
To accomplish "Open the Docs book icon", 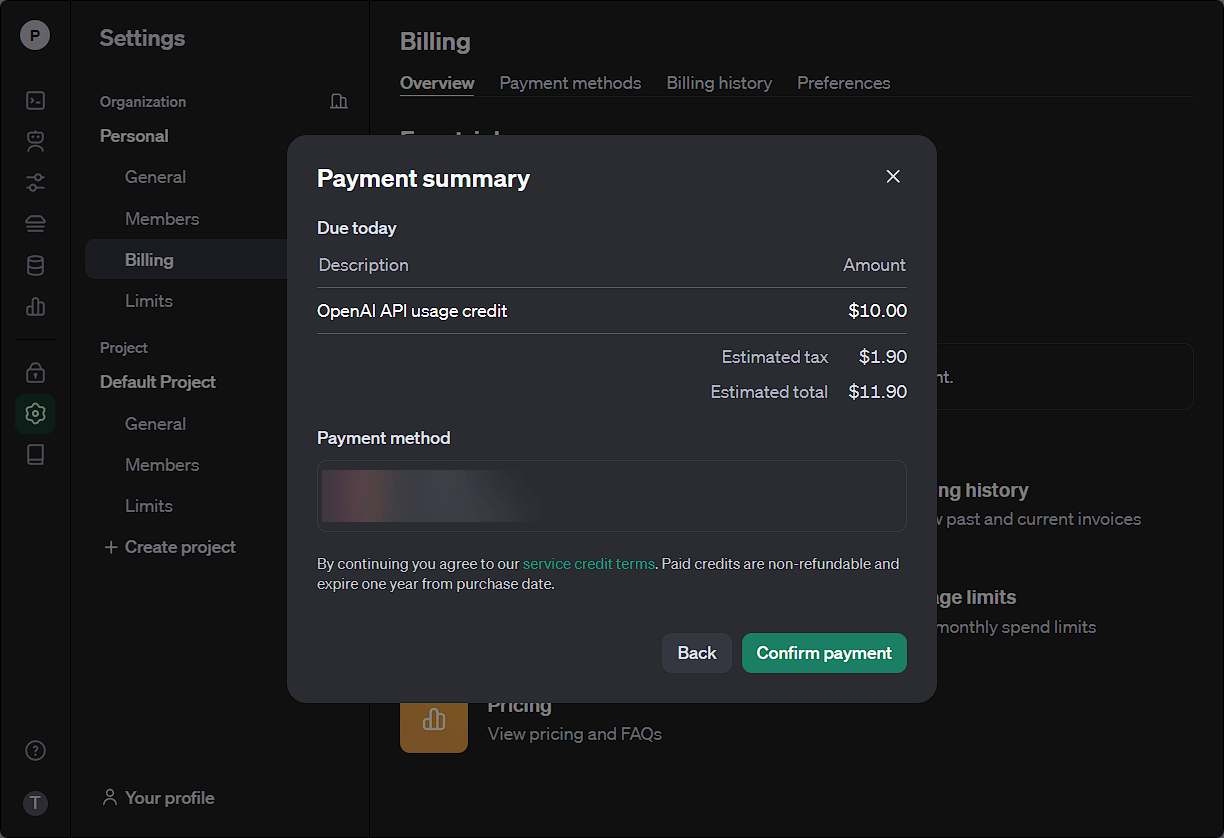I will tap(35, 455).
